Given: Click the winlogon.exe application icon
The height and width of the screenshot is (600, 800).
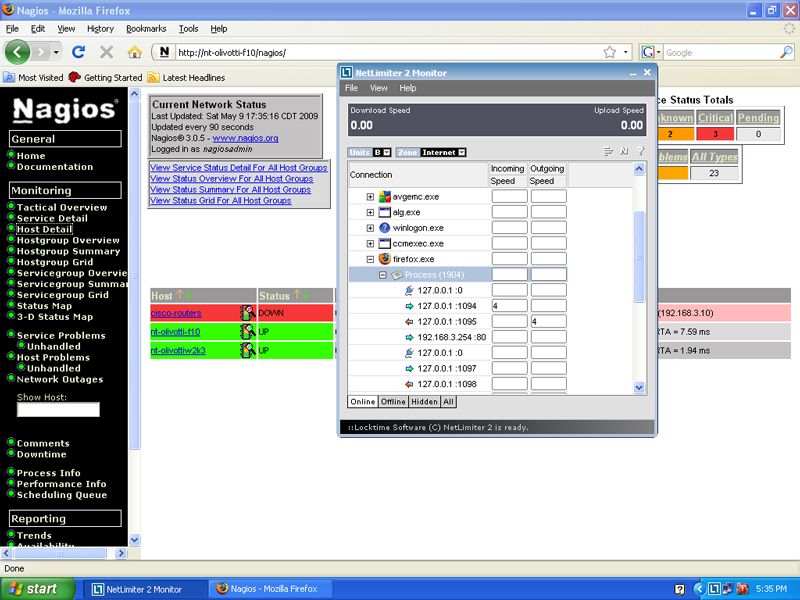Looking at the screenshot, I should pos(385,228).
